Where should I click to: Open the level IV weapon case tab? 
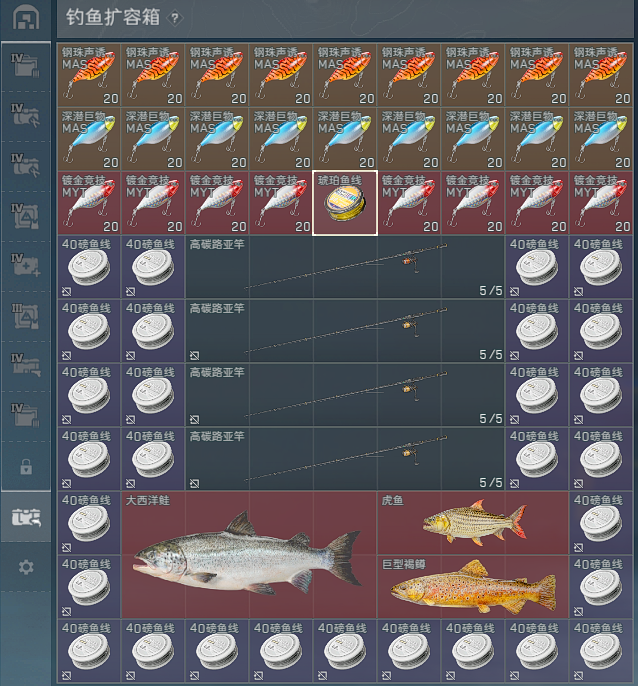tap(25, 366)
